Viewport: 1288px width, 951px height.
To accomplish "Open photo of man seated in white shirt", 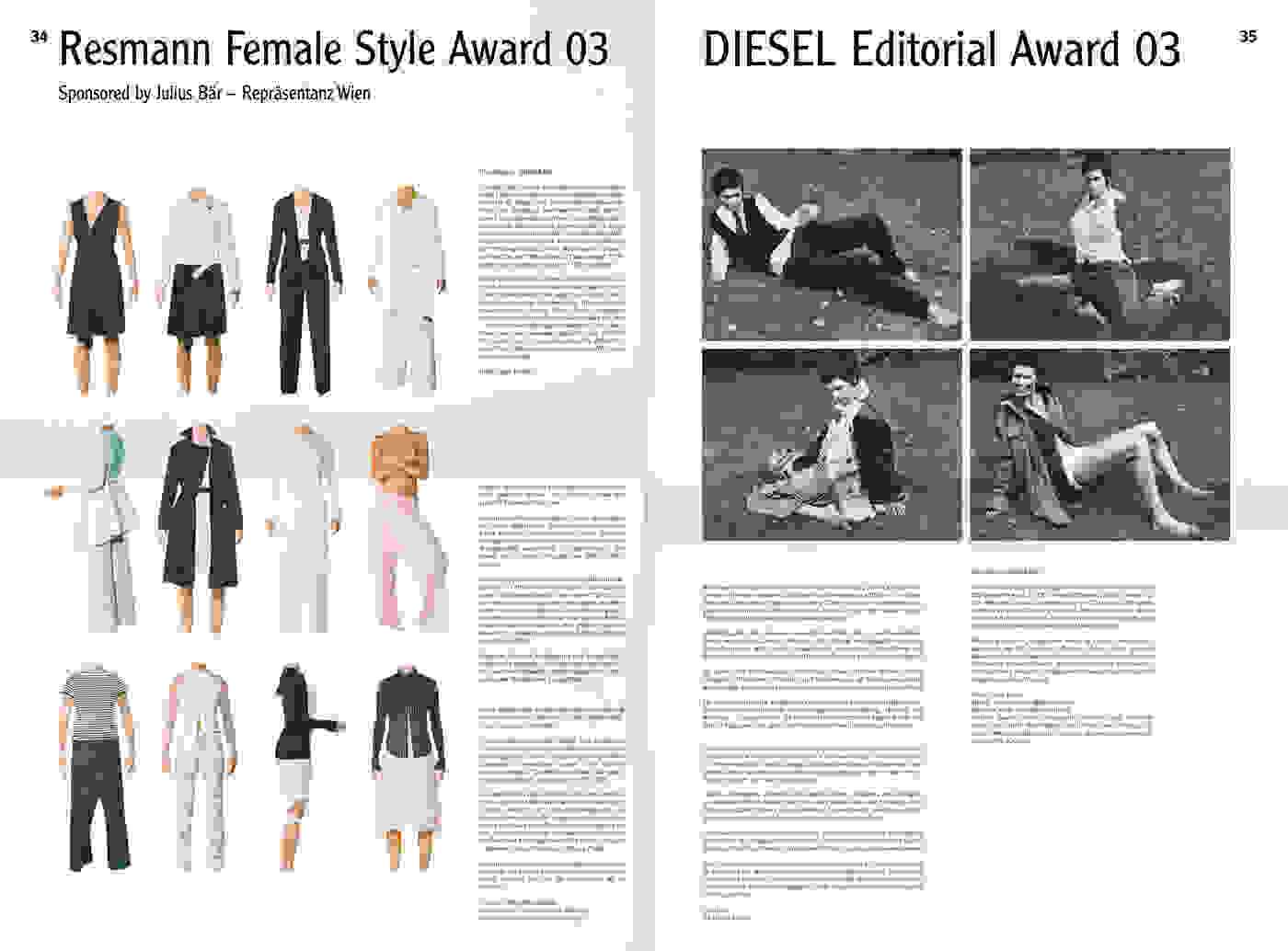I will [1100, 245].
